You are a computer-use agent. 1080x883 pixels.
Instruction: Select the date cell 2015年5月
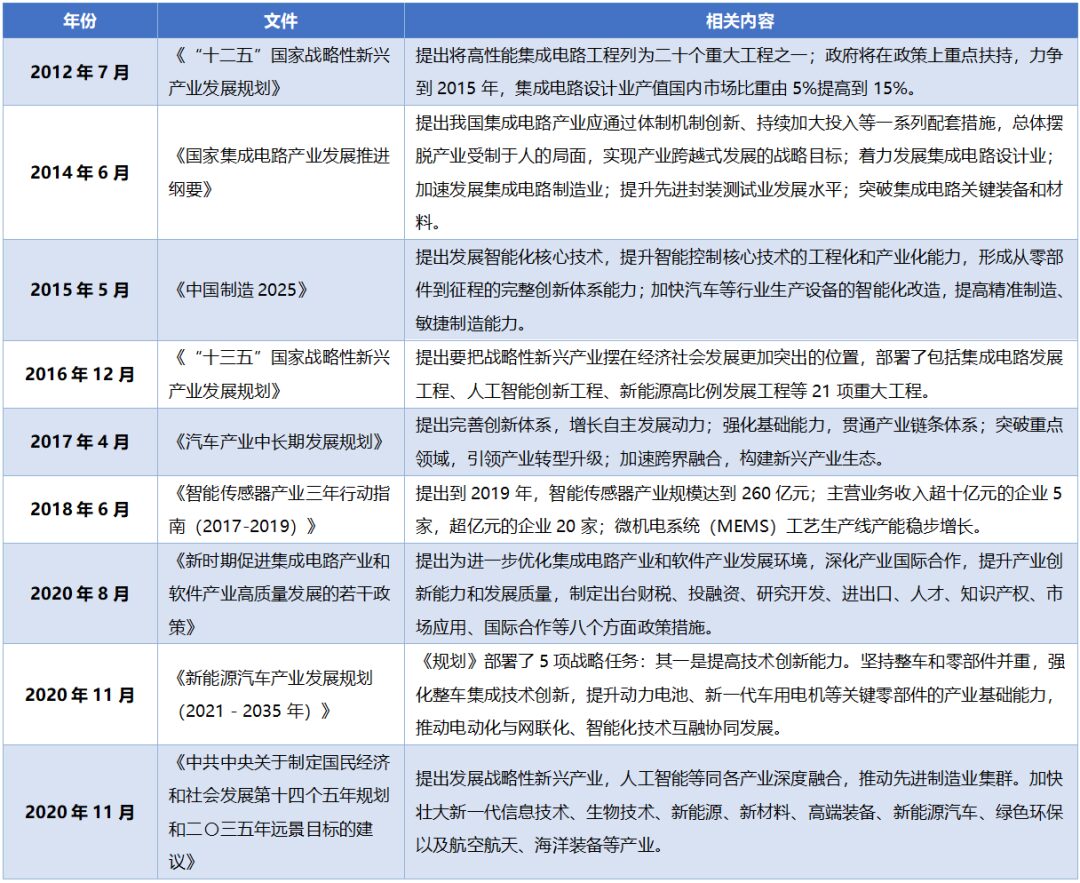(x=80, y=290)
